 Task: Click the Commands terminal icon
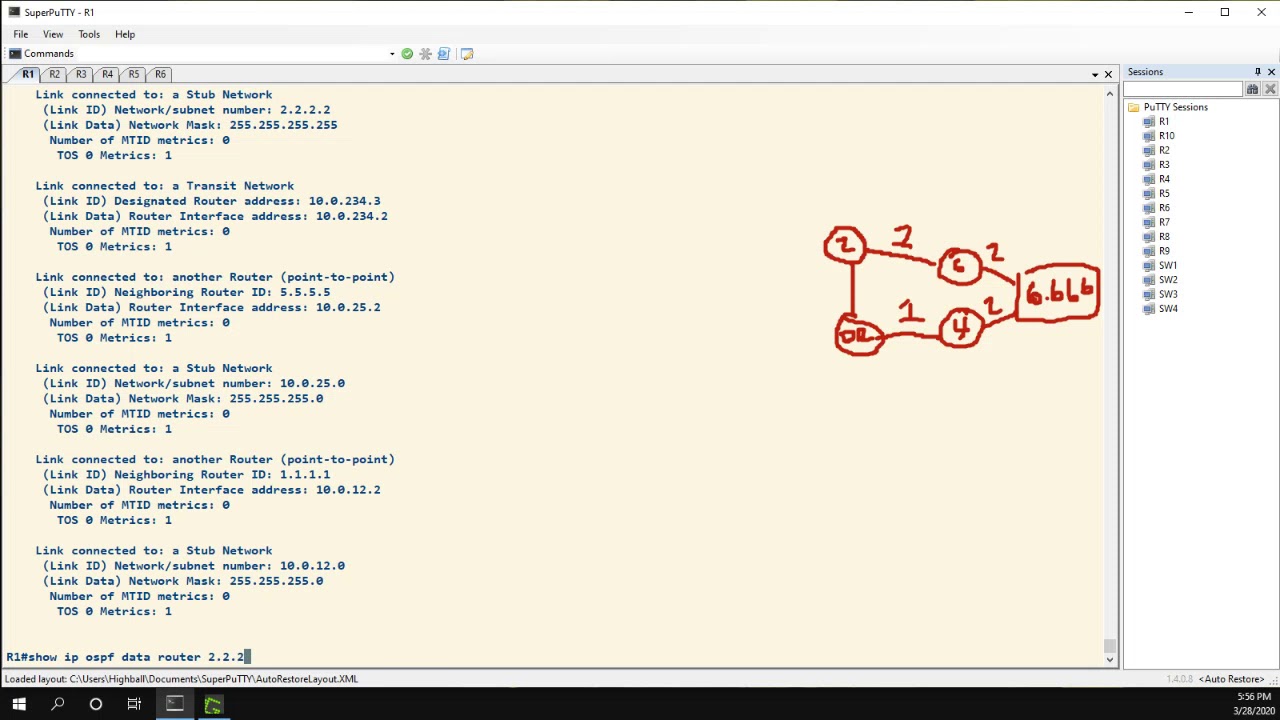tap(15, 54)
